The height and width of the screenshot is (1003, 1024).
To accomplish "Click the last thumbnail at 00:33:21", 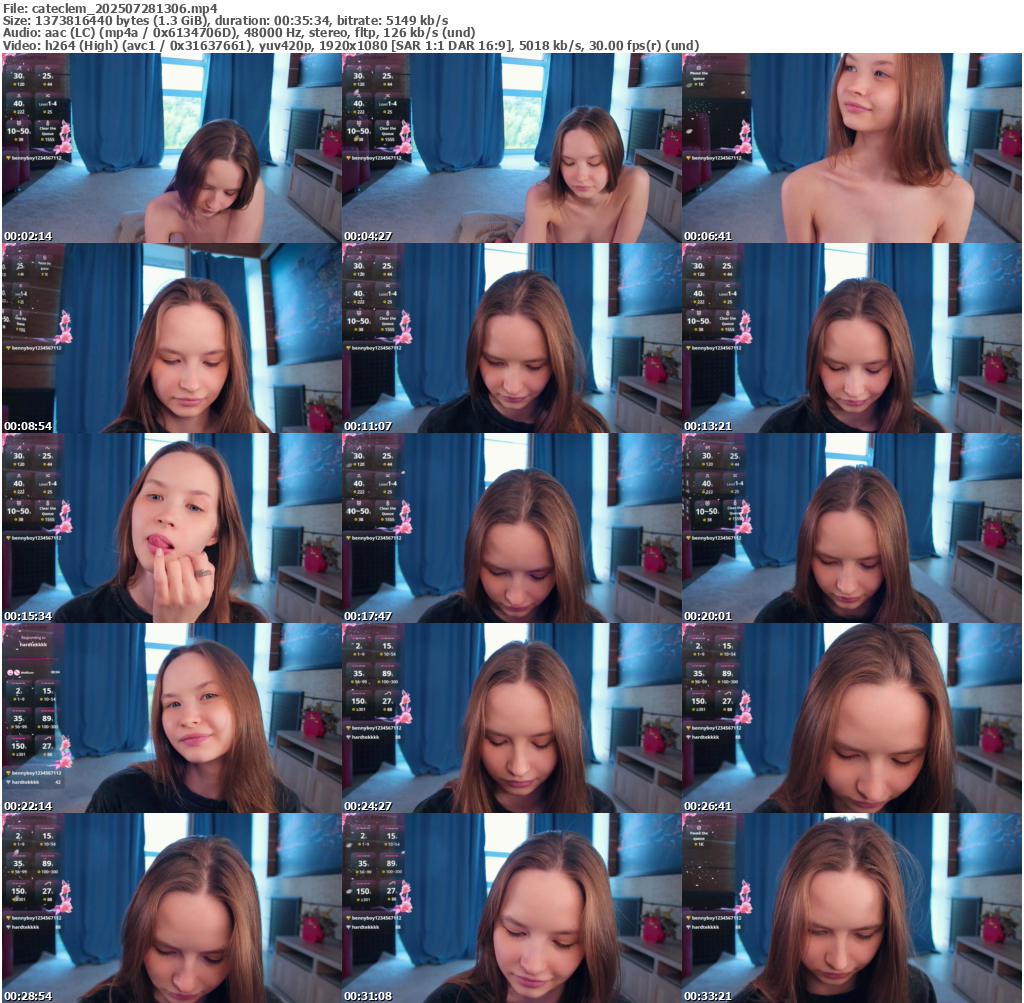I will pos(851,908).
